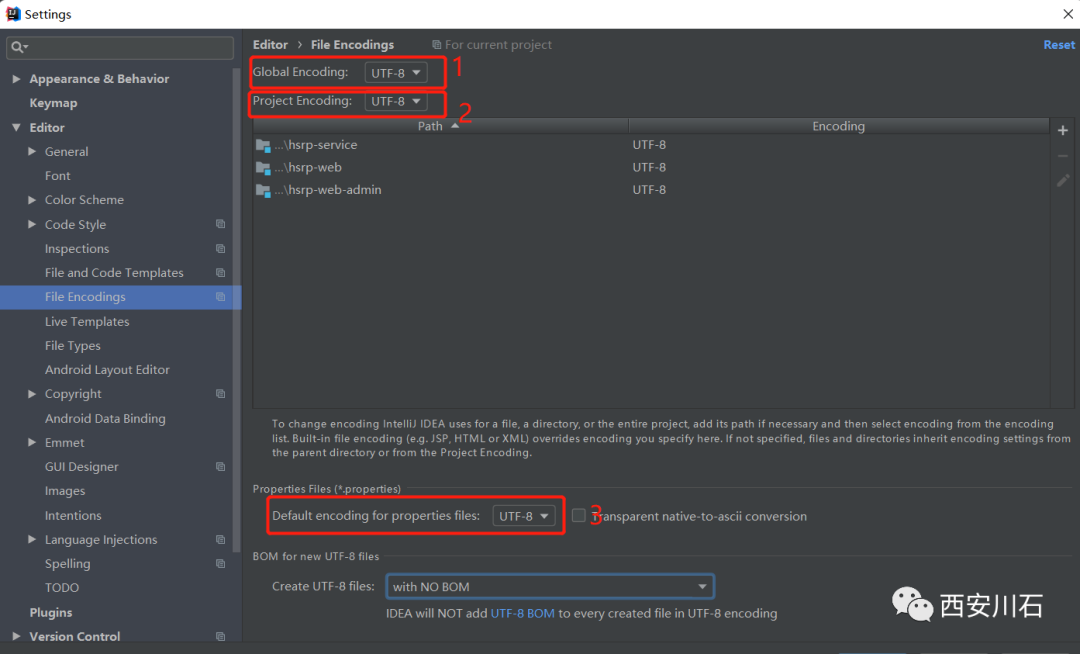This screenshot has width=1080, height=654.
Task: Click the search magnifier icon
Action: (x=17, y=47)
